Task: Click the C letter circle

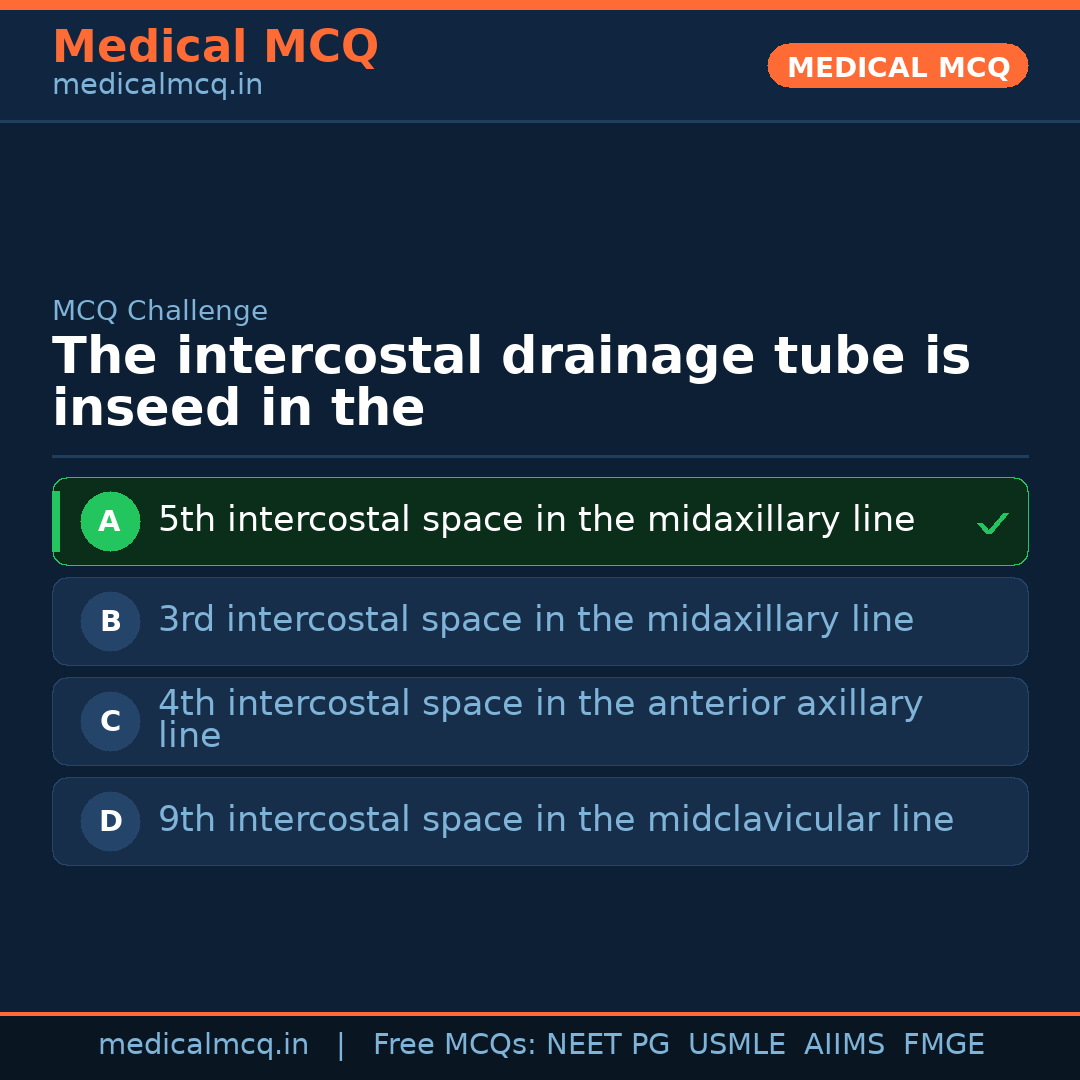Action: [110, 721]
